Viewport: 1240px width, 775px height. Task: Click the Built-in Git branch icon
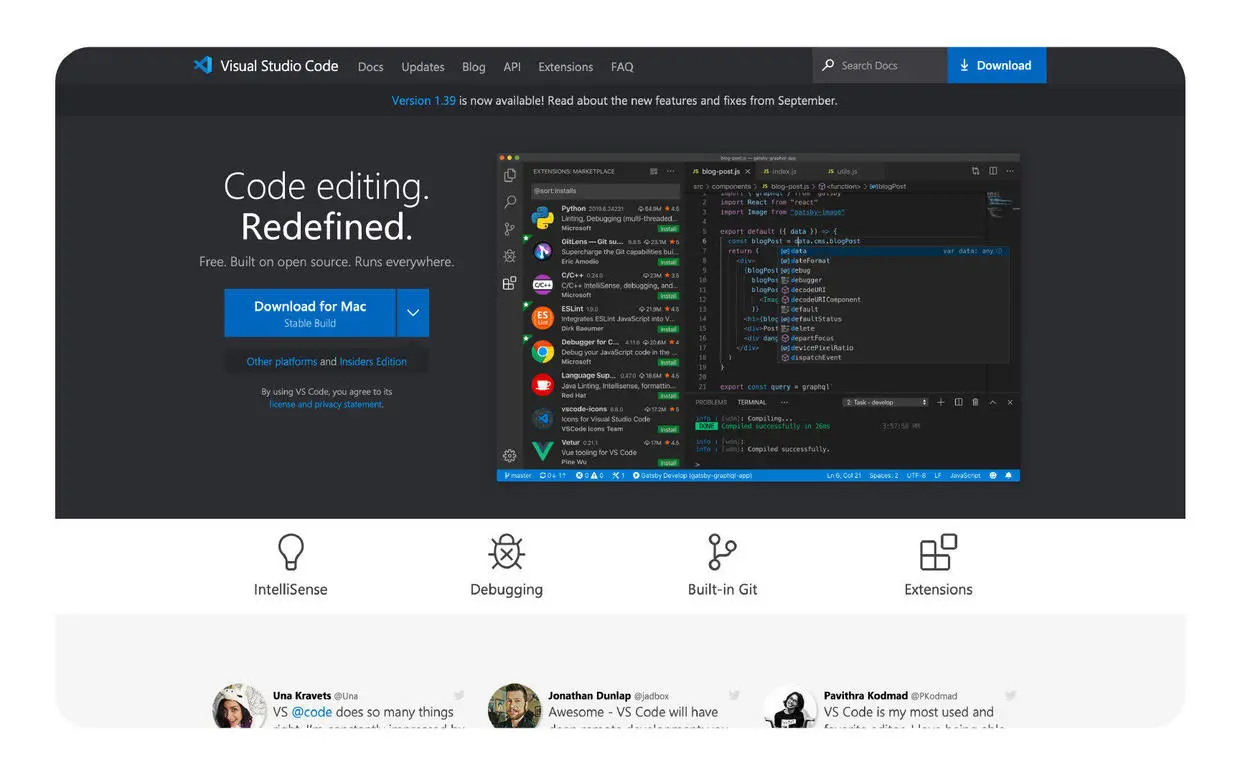pos(722,552)
